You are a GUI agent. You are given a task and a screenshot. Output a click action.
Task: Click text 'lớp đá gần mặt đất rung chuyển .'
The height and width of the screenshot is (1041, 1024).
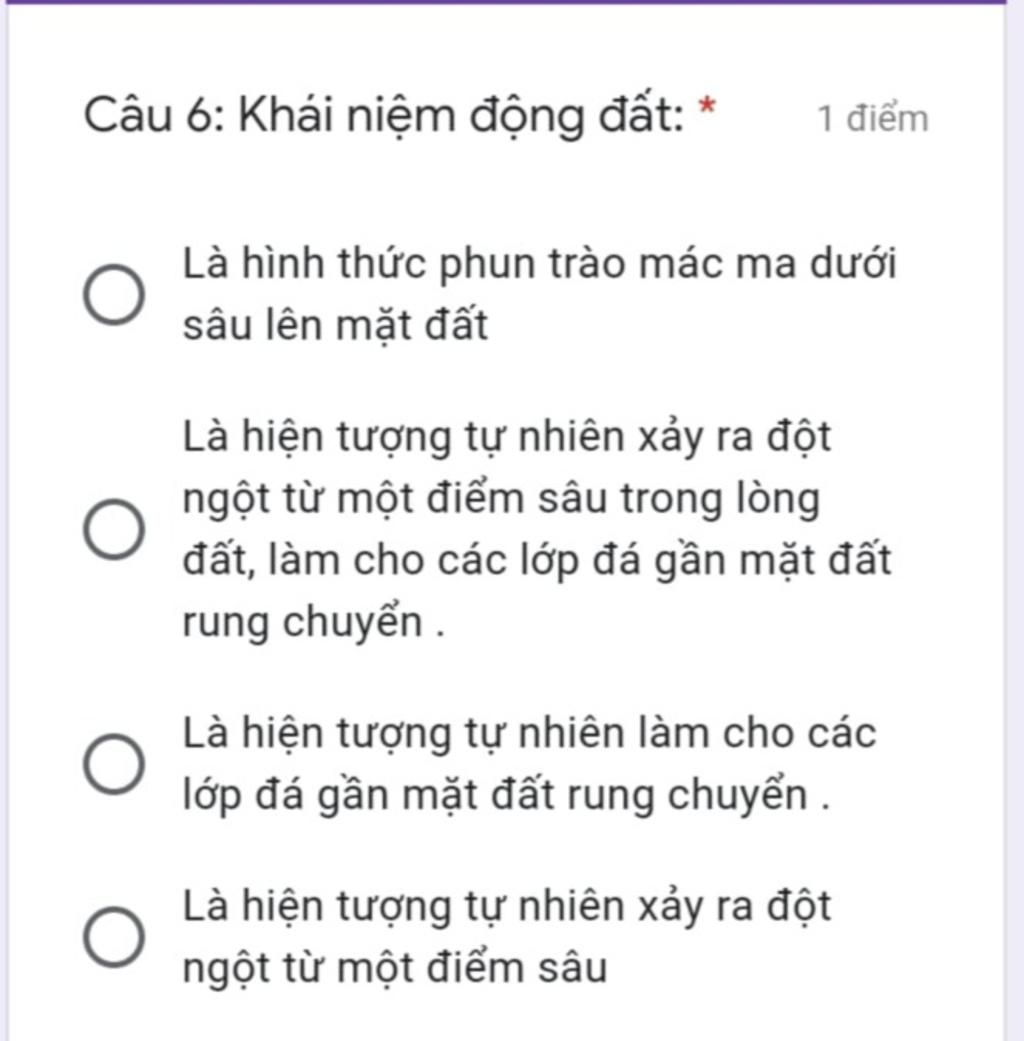506,795
